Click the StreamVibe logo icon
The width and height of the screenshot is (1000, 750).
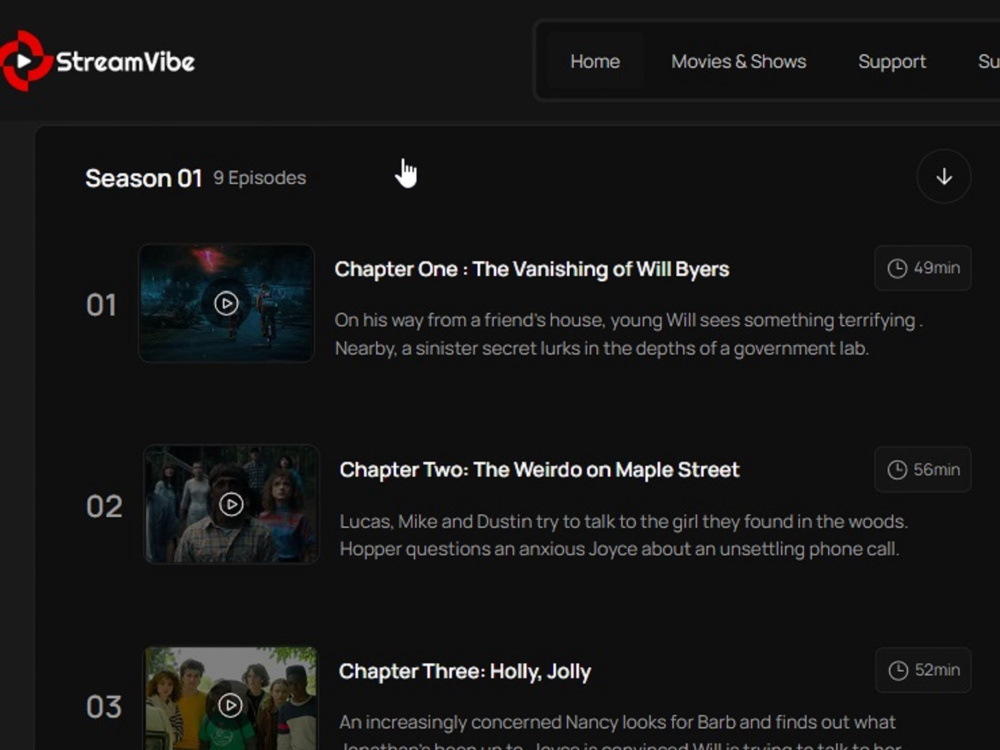(x=24, y=61)
